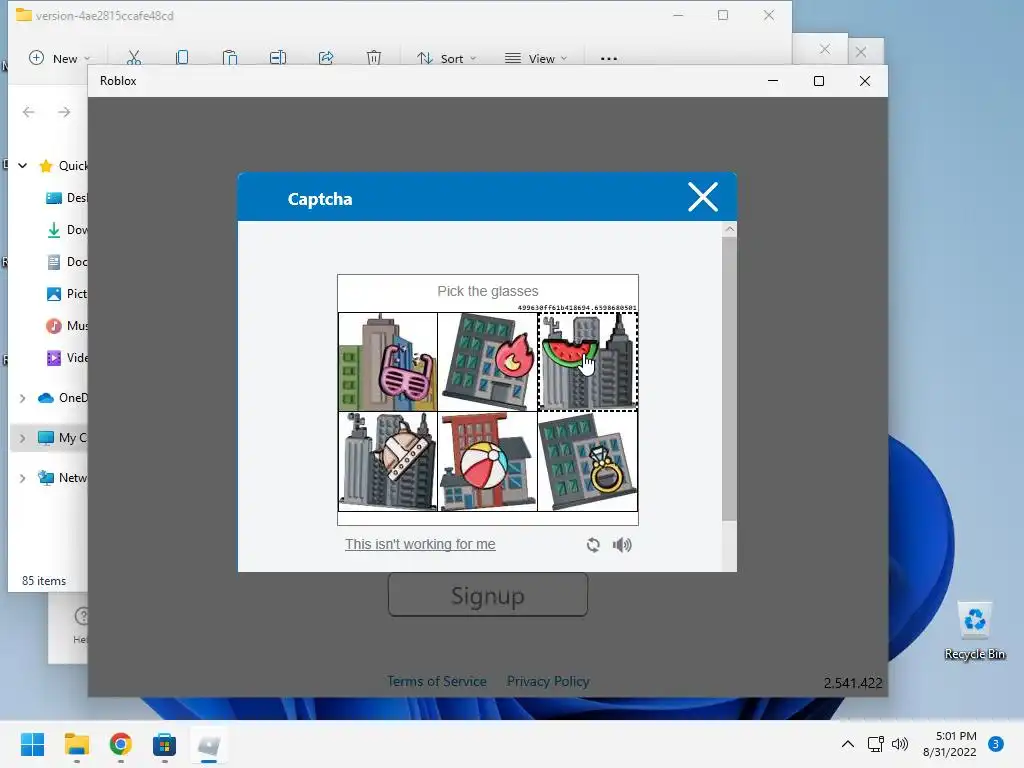The height and width of the screenshot is (768, 1024).
Task: Cut selection in File Explorer toolbar
Action: (134, 58)
